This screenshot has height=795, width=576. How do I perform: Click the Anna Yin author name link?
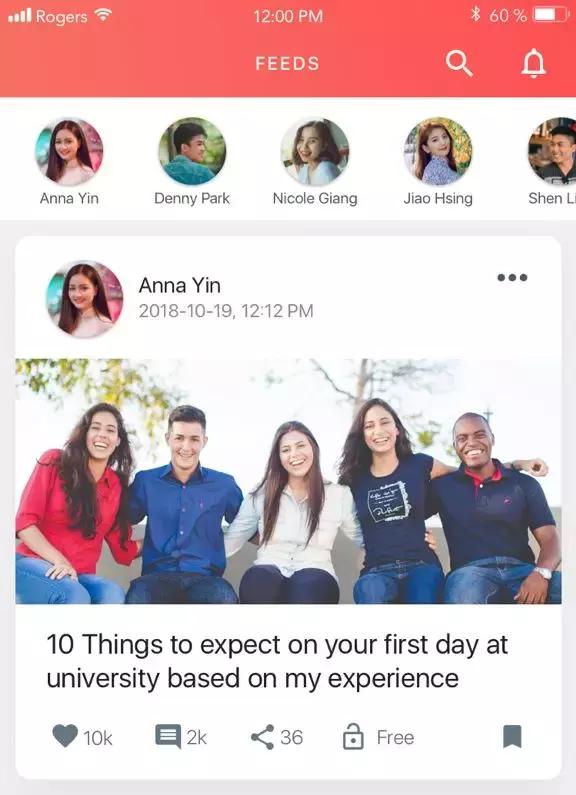click(179, 285)
